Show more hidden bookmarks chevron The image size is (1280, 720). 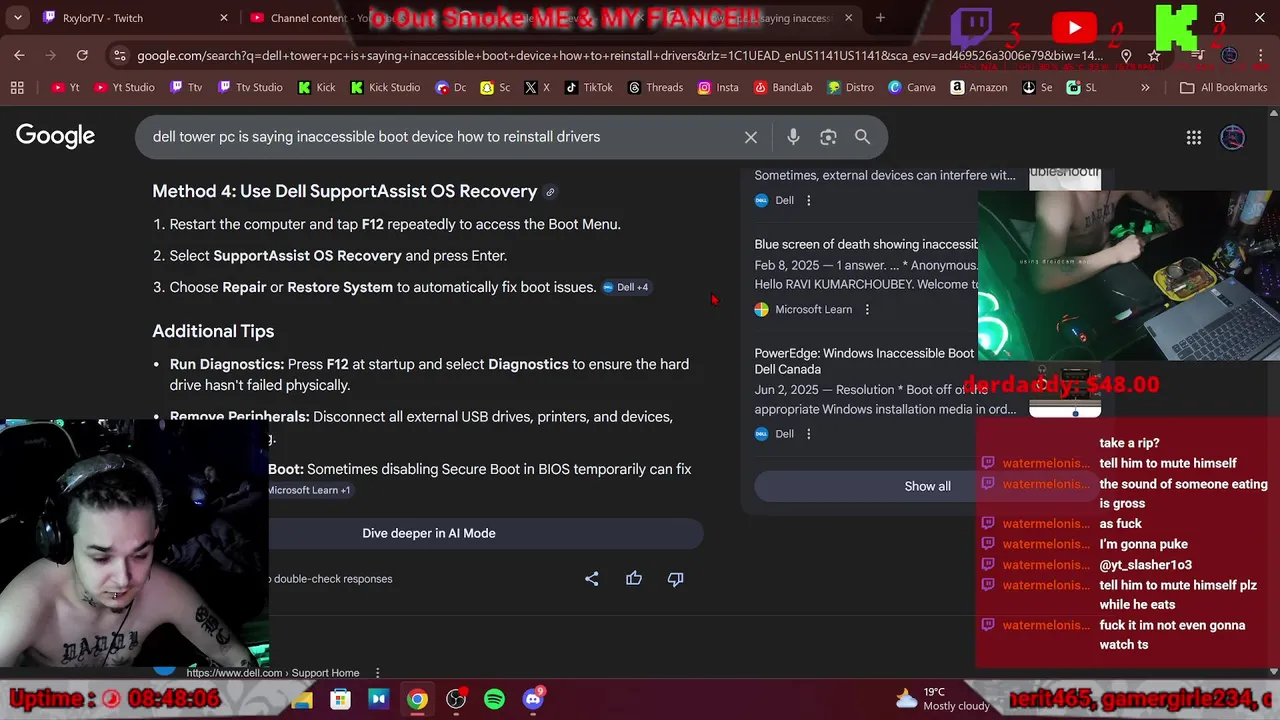coord(1145,88)
